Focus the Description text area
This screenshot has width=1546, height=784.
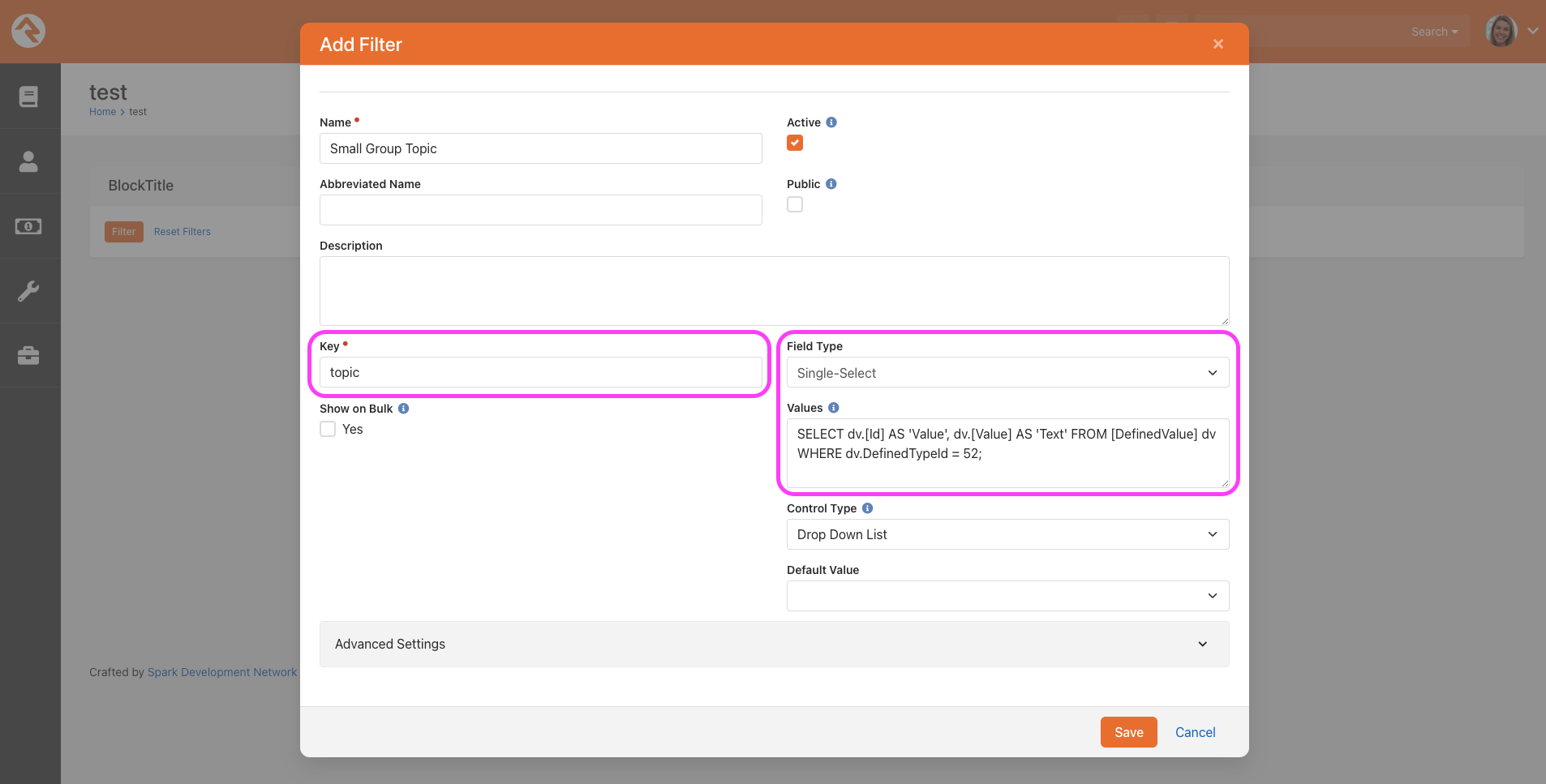click(775, 291)
